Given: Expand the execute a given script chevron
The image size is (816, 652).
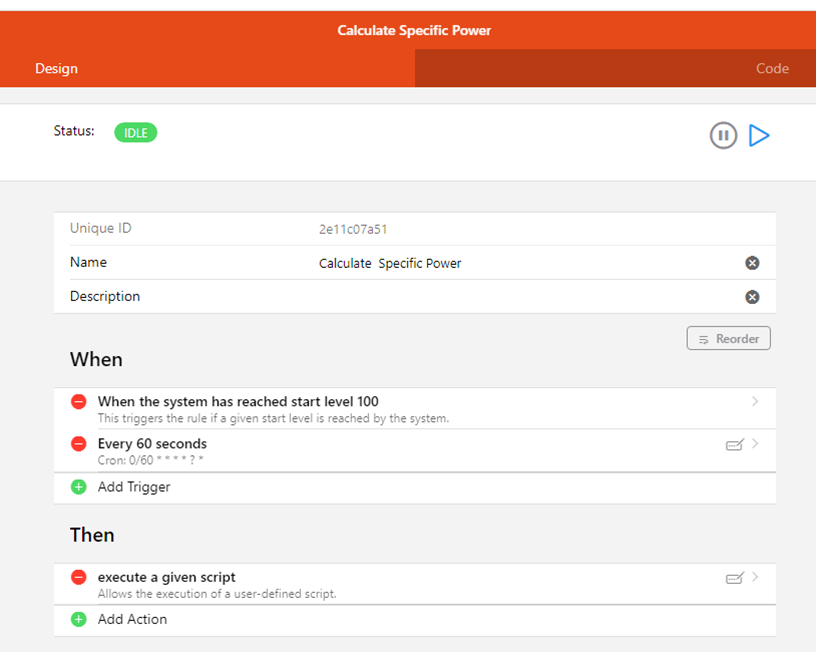Looking at the screenshot, I should point(755,577).
